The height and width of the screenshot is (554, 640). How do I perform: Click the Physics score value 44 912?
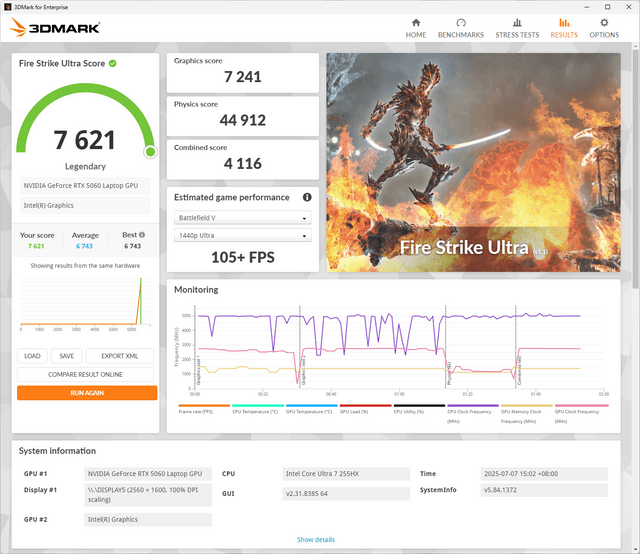243,120
